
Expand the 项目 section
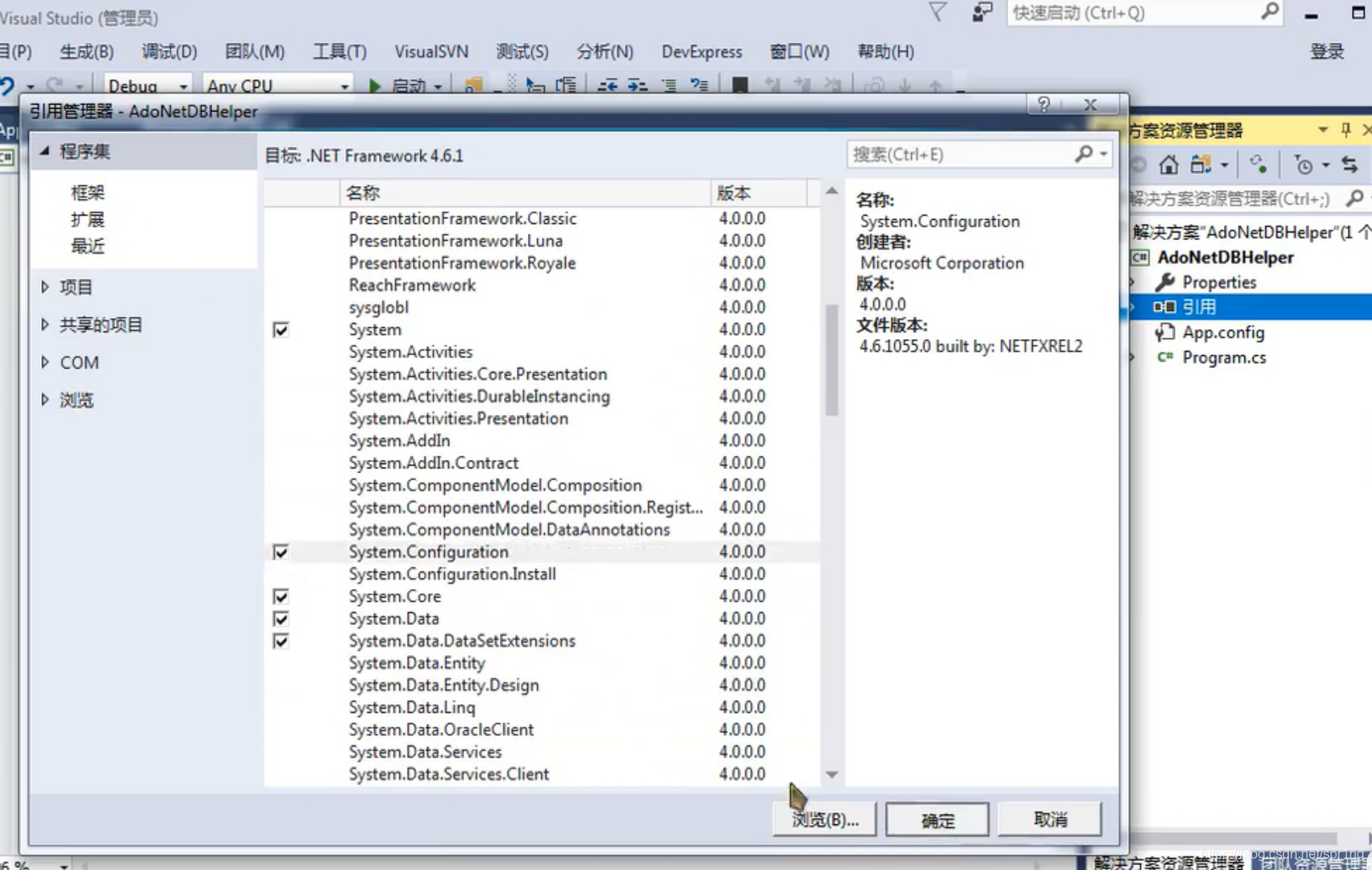45,287
